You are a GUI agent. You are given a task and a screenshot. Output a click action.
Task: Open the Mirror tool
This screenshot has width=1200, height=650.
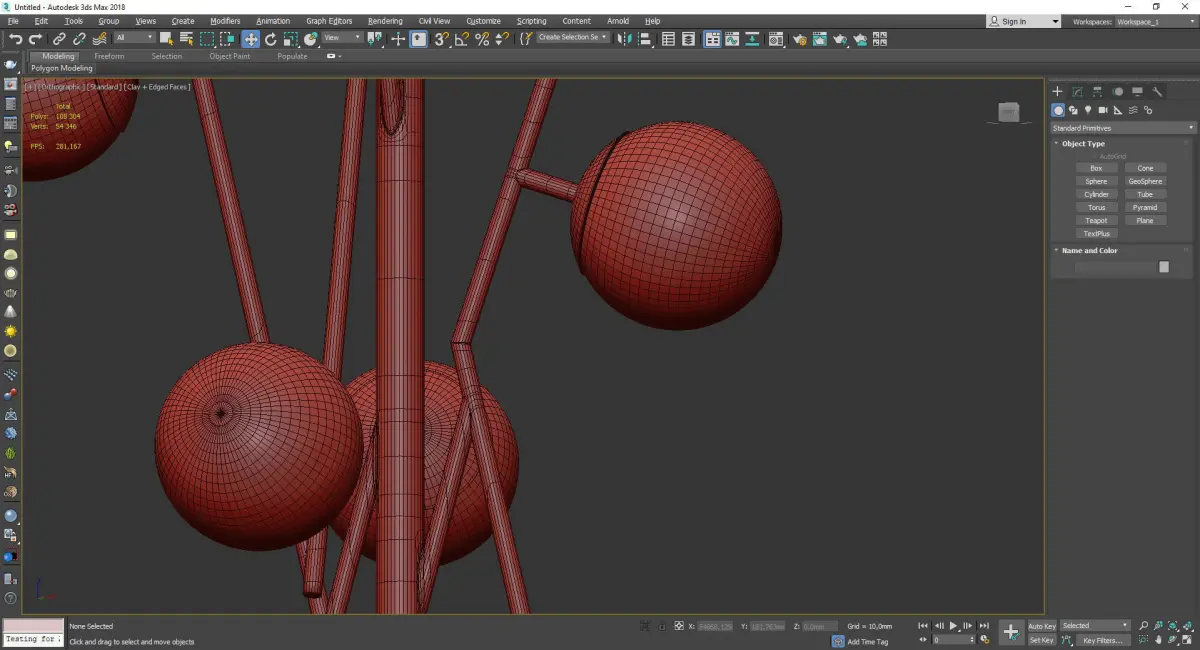pos(624,39)
